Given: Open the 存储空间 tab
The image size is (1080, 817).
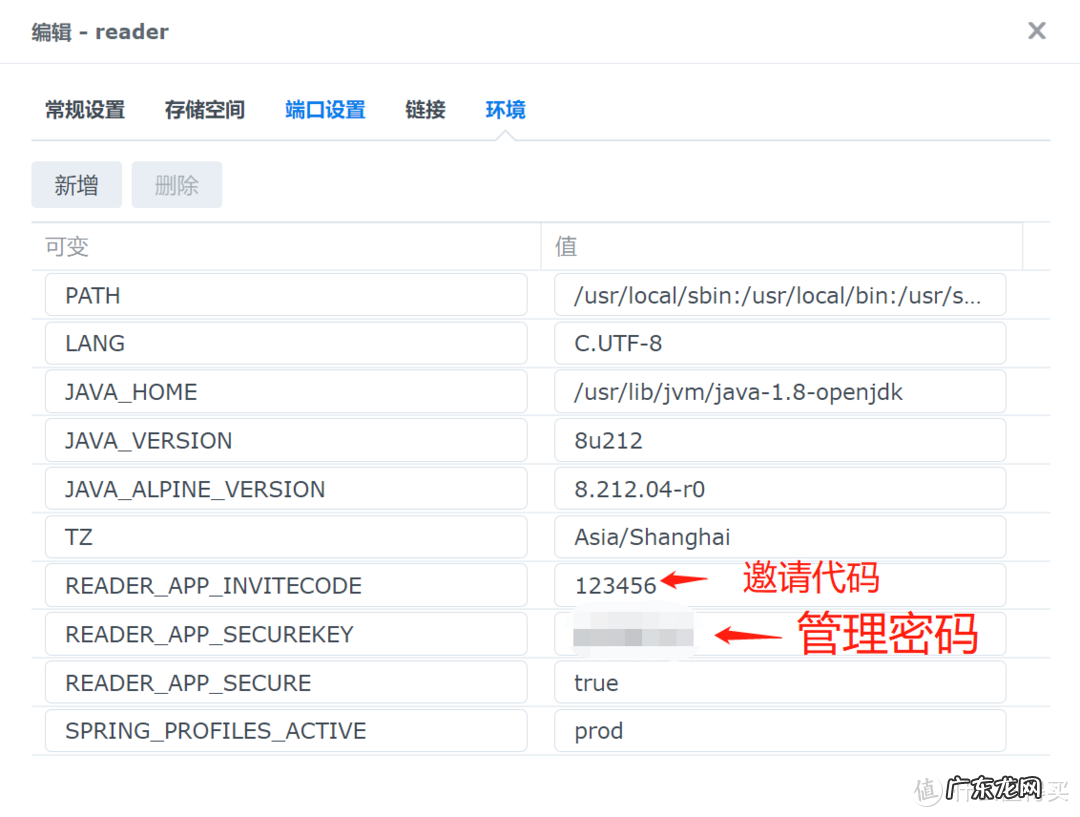Looking at the screenshot, I should (204, 110).
